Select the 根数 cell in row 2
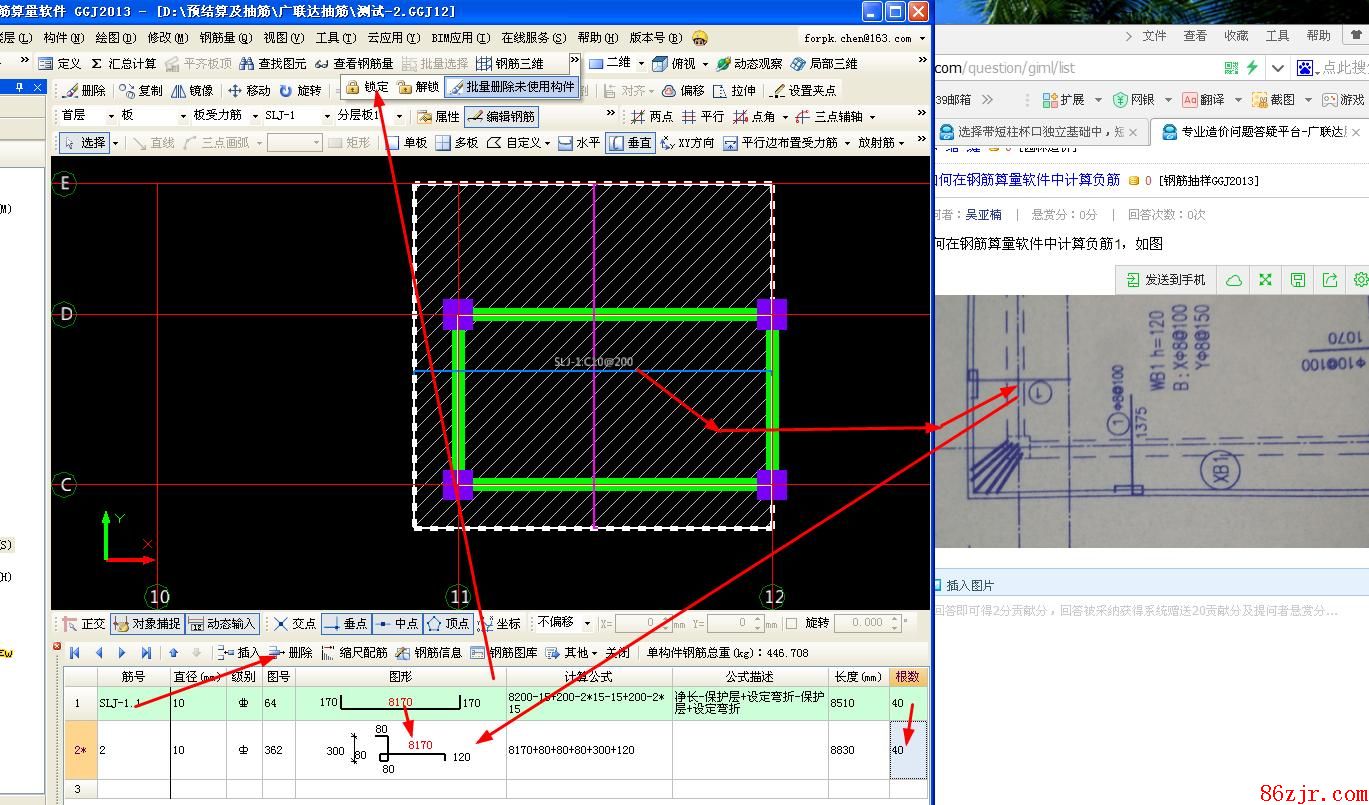Viewport: 1369px width, 805px height. (x=907, y=749)
